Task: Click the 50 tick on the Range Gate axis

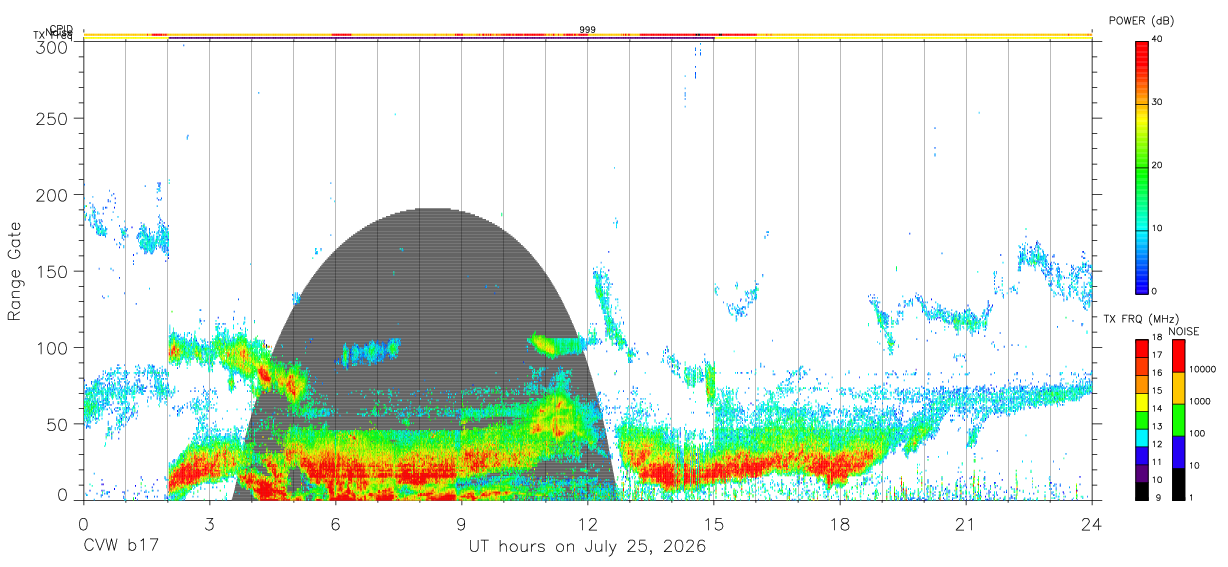Action: (x=58, y=423)
